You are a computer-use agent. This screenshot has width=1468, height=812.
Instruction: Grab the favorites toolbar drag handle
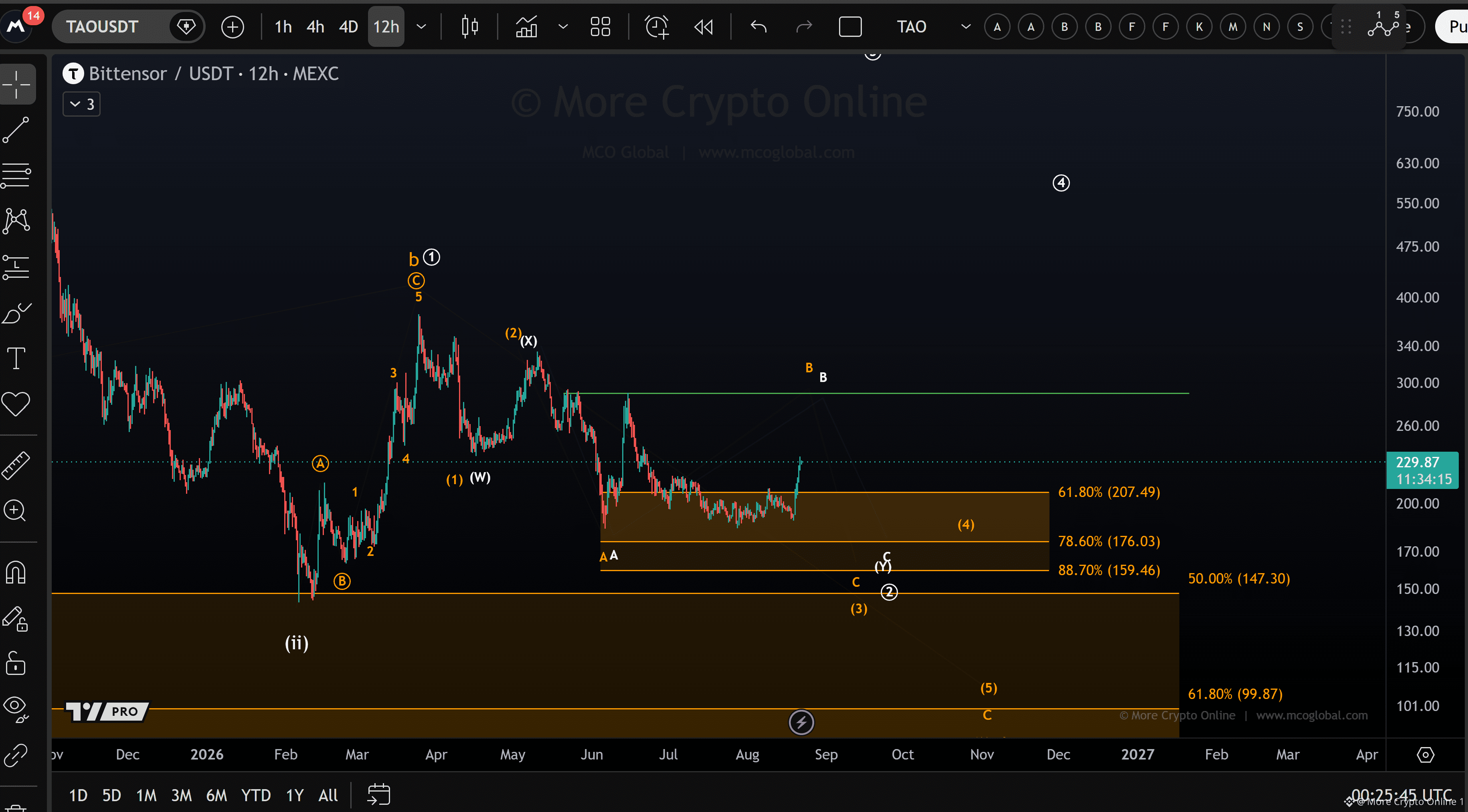coord(1346,27)
